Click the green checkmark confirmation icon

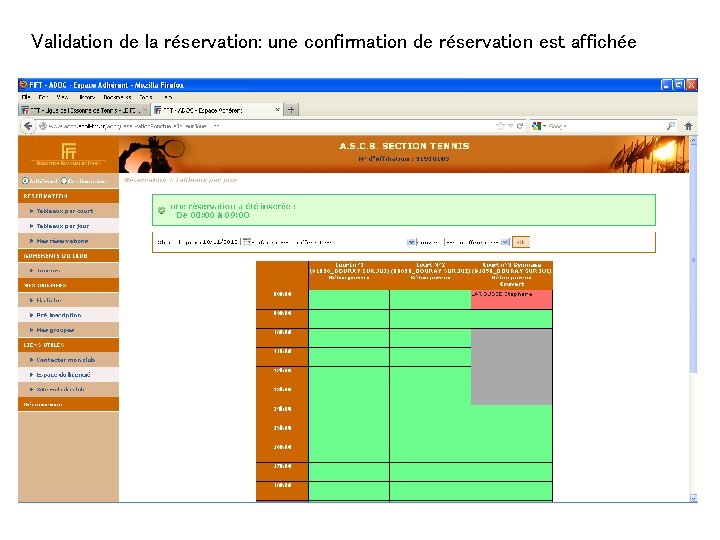coord(162,210)
